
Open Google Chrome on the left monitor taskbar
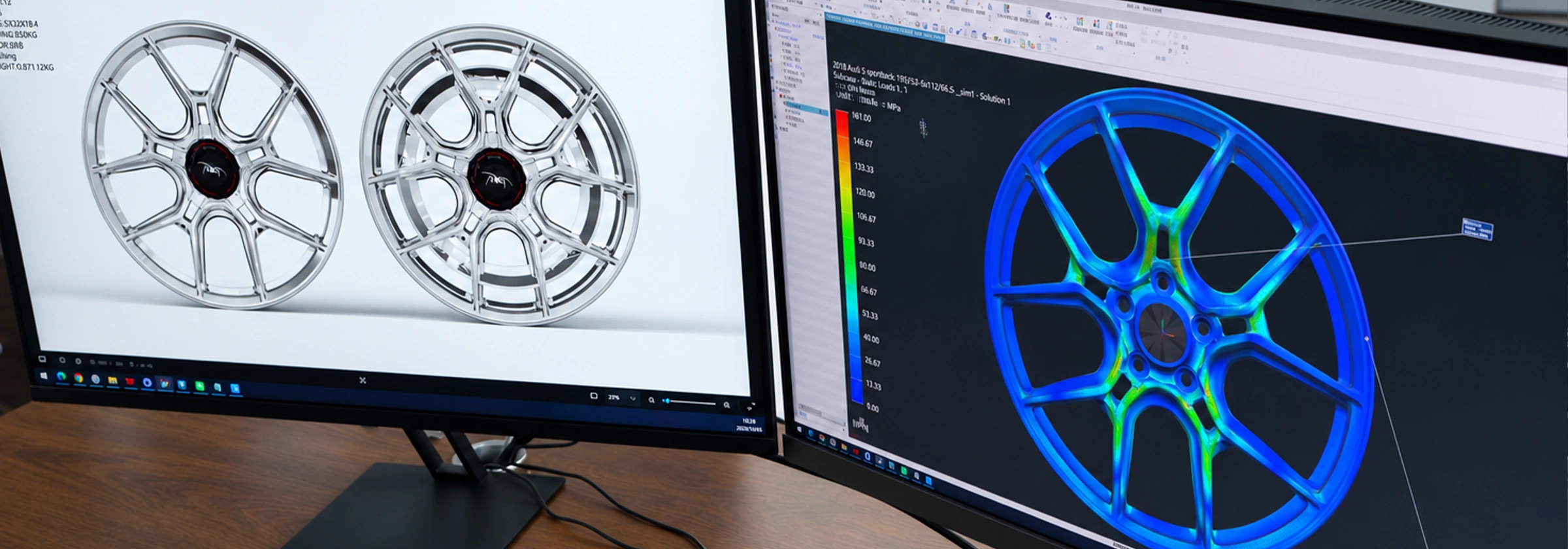(x=78, y=378)
